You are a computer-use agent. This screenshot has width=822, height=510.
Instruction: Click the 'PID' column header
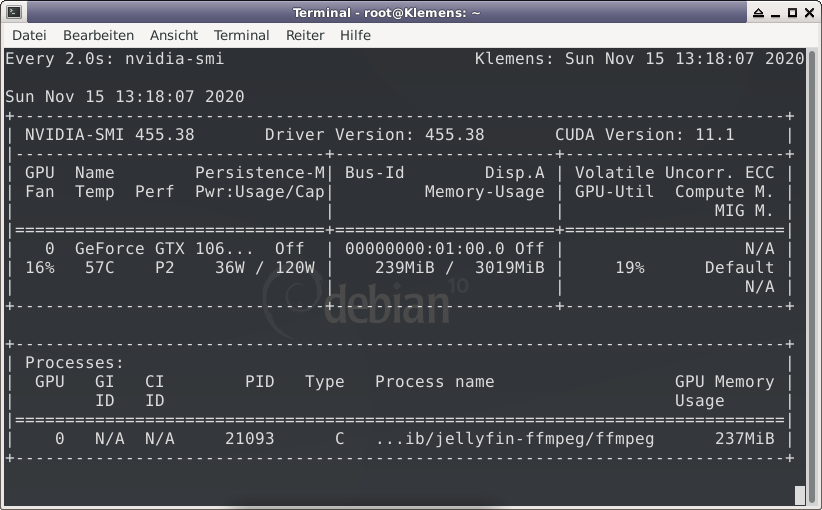tap(259, 382)
